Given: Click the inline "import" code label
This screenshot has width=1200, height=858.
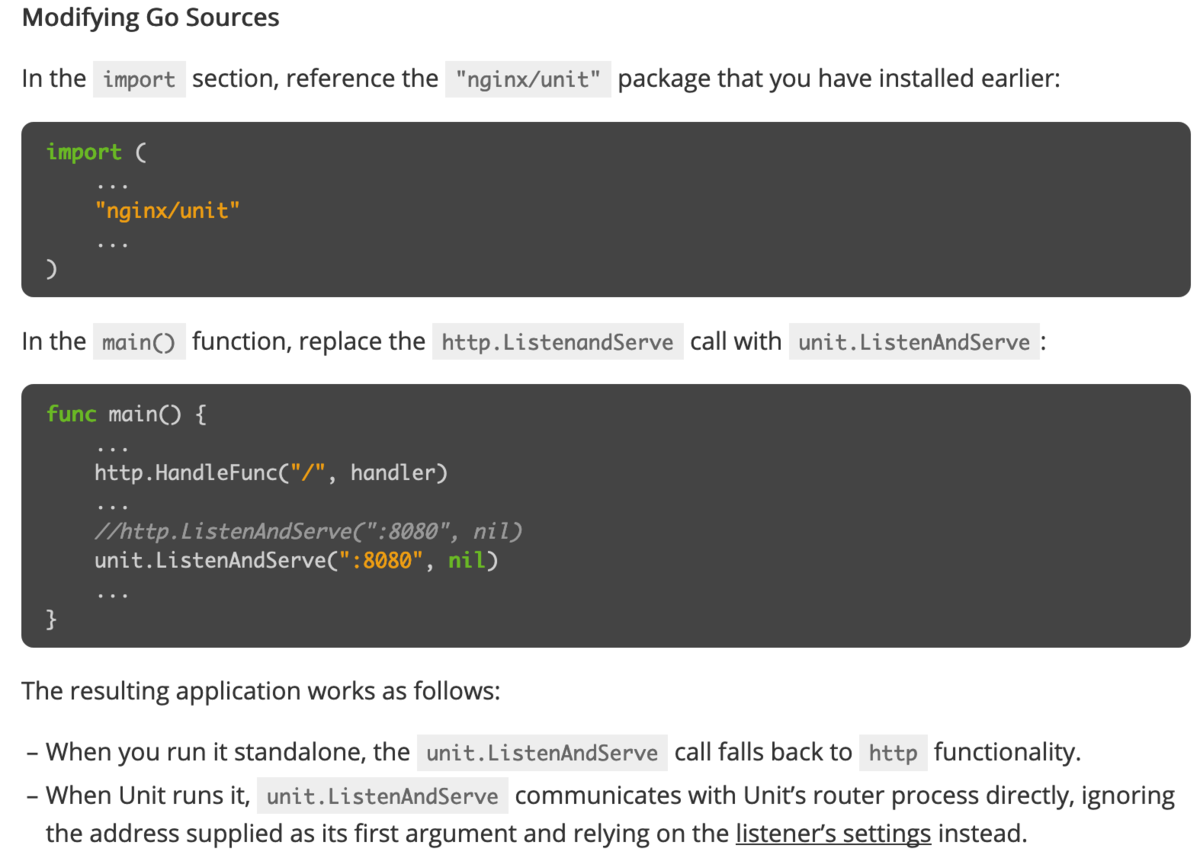Looking at the screenshot, I should 139,79.
